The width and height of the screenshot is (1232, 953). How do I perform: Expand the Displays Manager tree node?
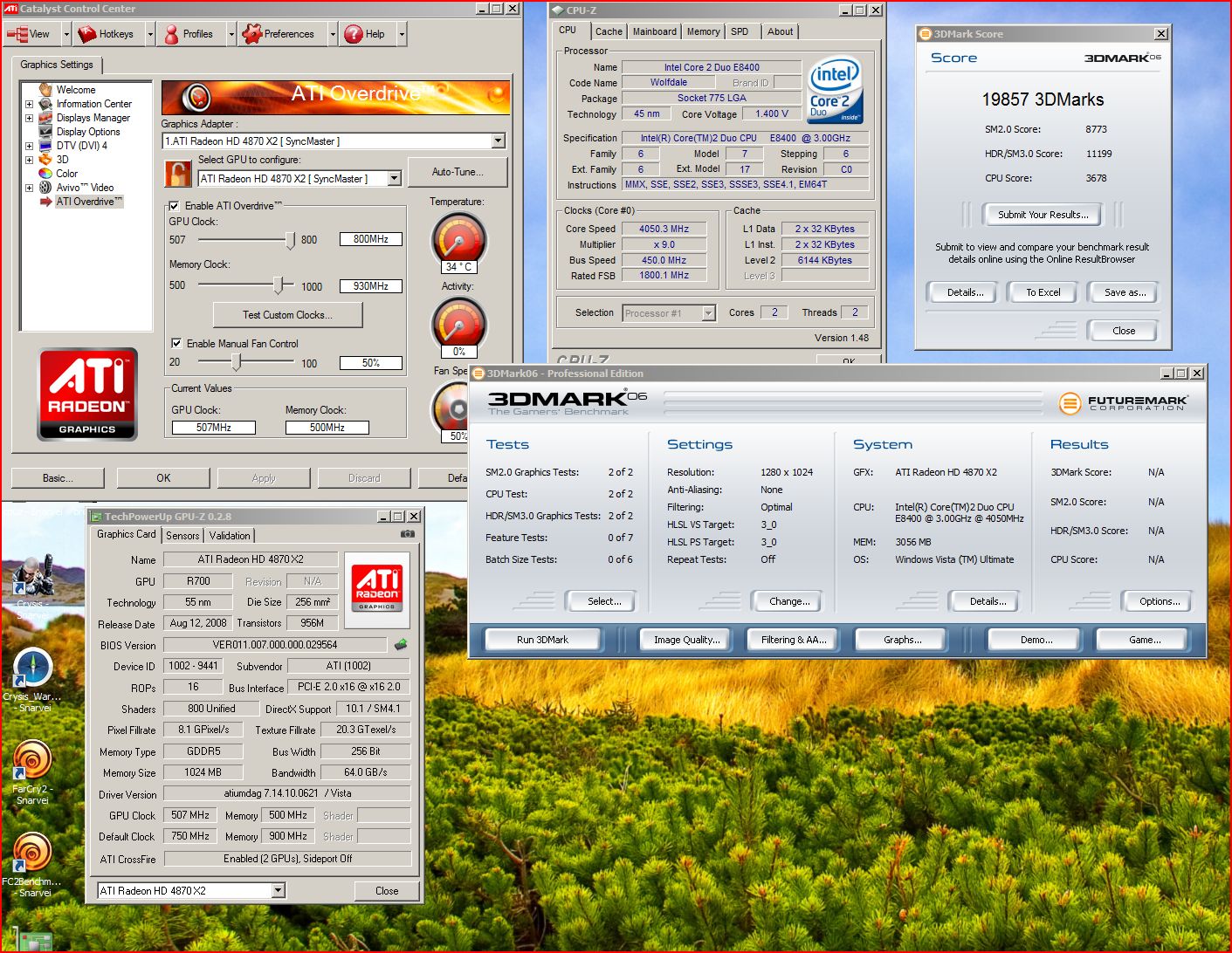coord(29,118)
